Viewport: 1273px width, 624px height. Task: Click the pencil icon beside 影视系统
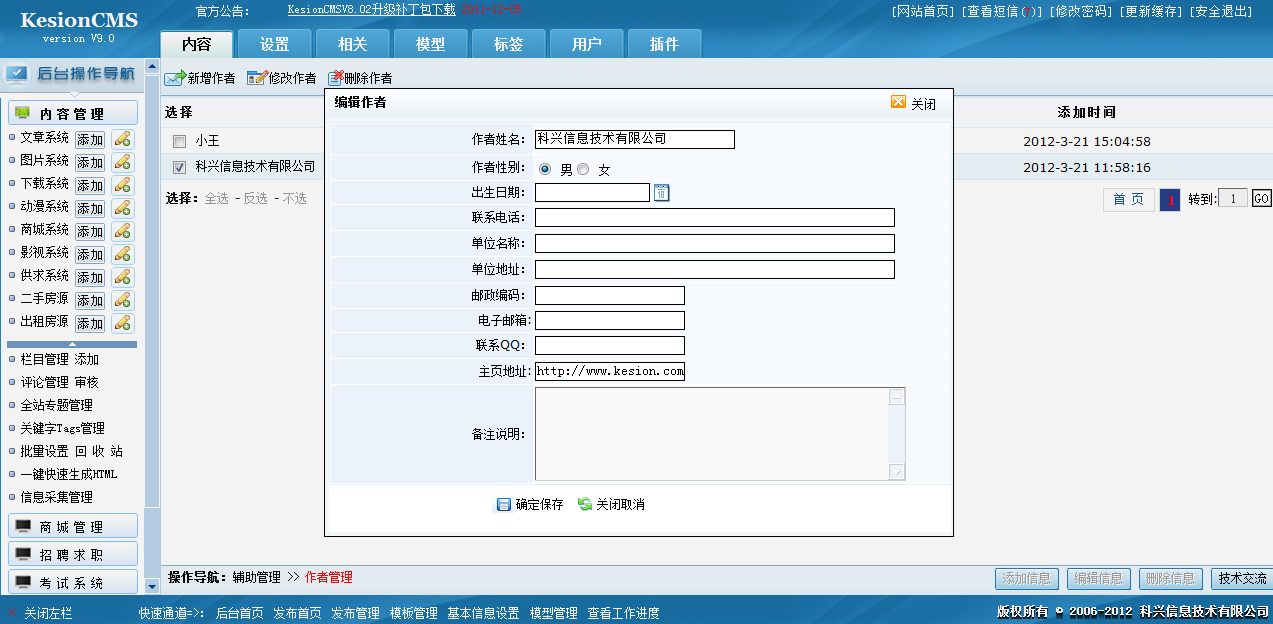(122, 254)
